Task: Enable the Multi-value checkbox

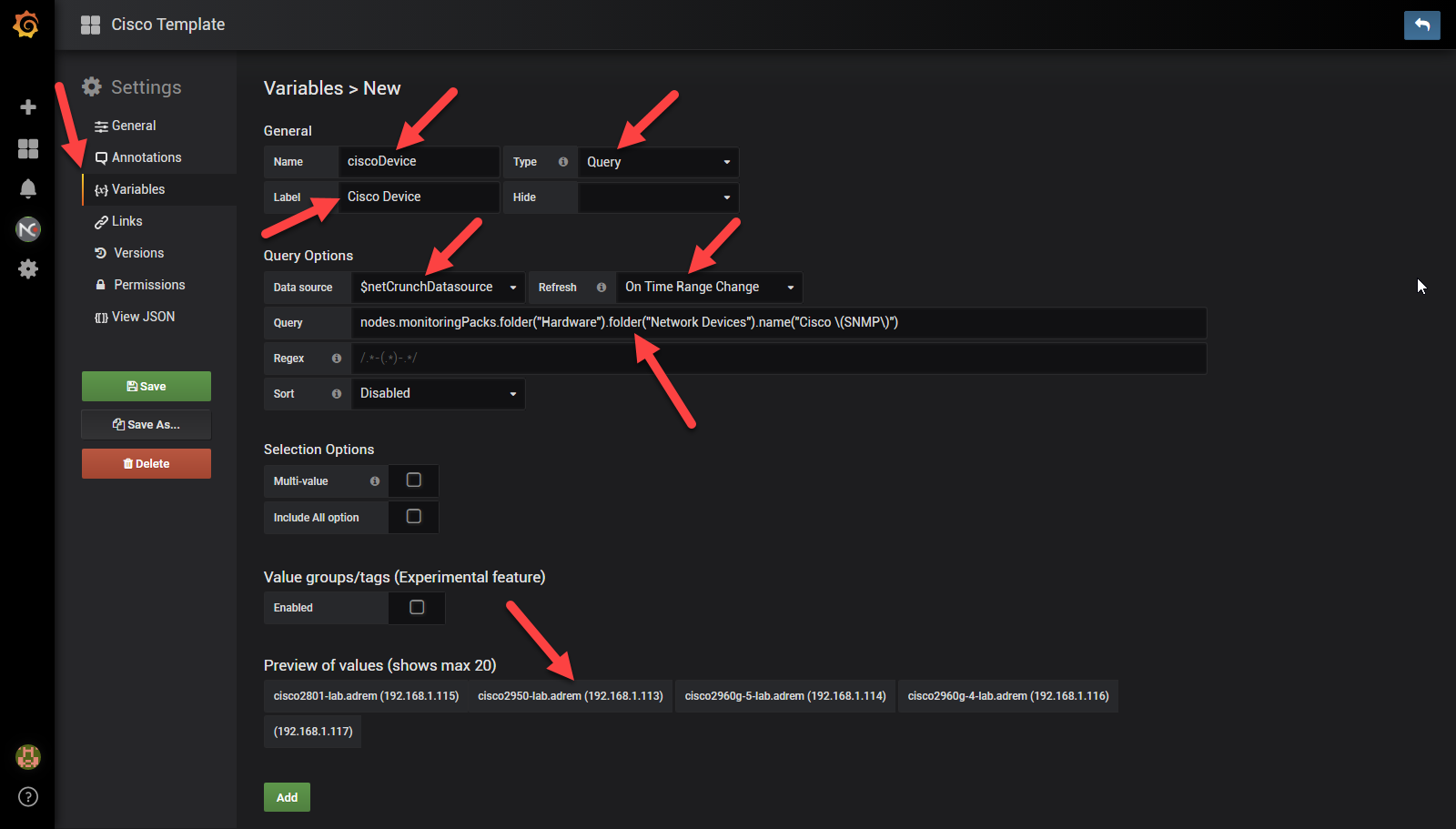Action: pos(414,480)
